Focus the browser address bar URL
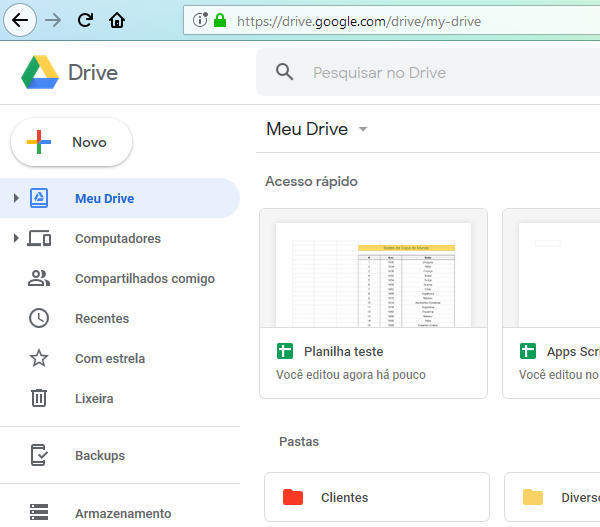Screen dimensions: 600x527 [359, 21]
